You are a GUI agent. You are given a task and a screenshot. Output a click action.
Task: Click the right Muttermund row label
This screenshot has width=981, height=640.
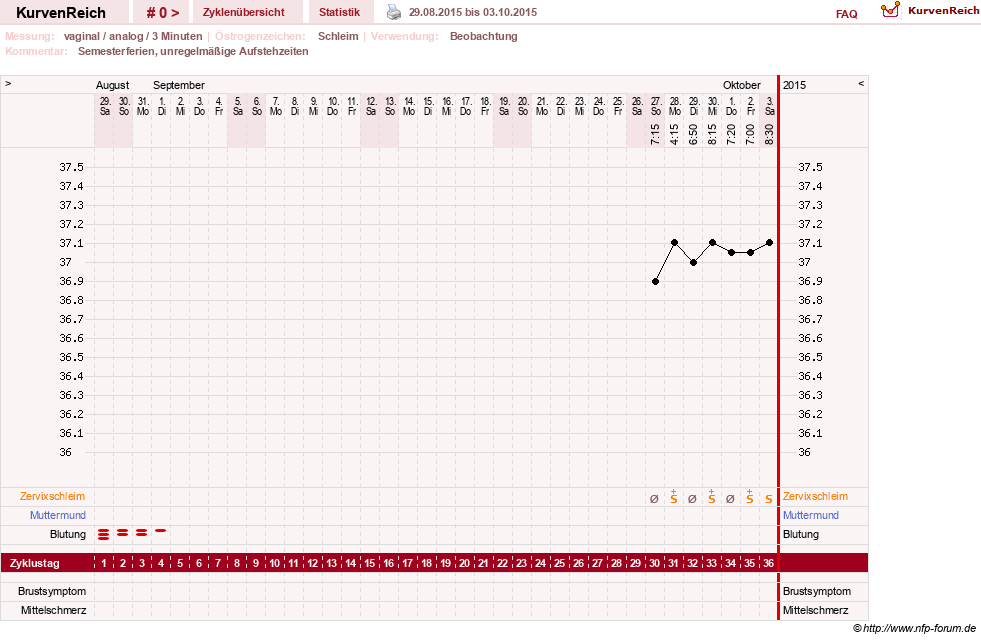coord(811,515)
